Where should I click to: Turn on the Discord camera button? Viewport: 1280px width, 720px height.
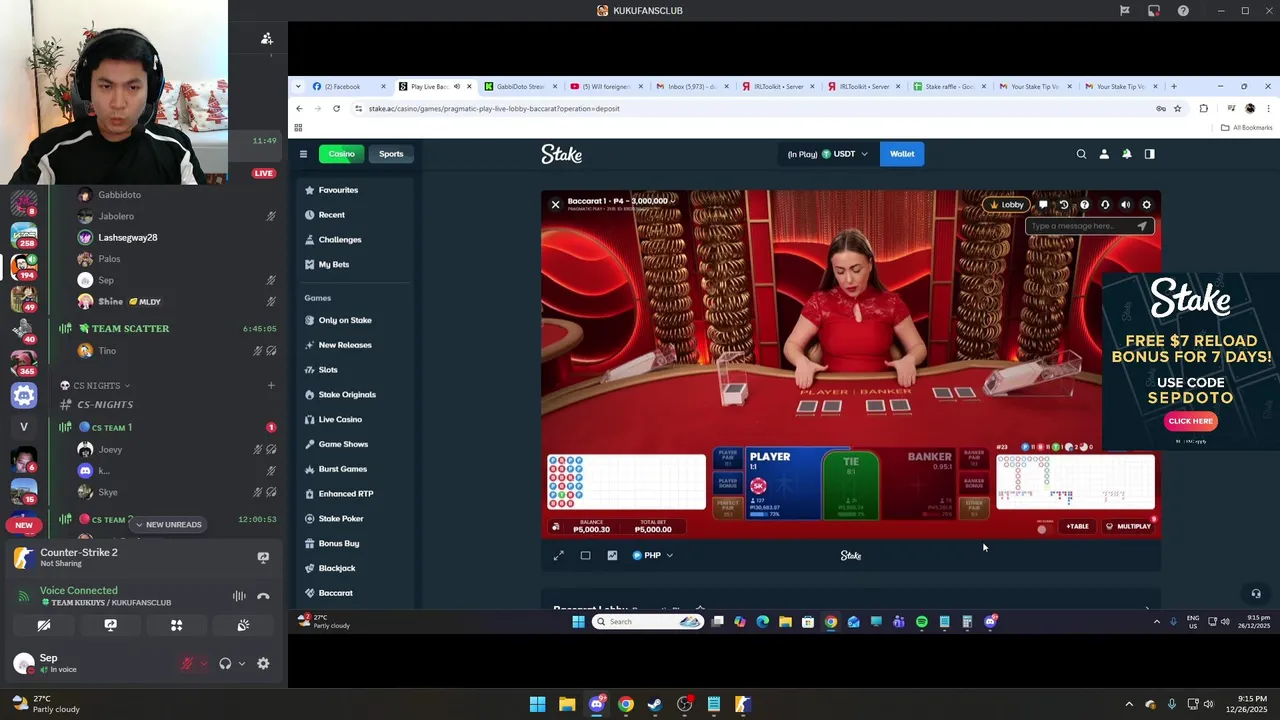click(44, 625)
